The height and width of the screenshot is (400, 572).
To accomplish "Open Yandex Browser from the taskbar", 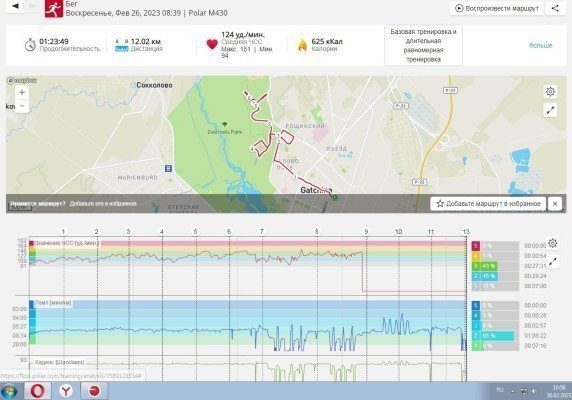I will click(66, 391).
